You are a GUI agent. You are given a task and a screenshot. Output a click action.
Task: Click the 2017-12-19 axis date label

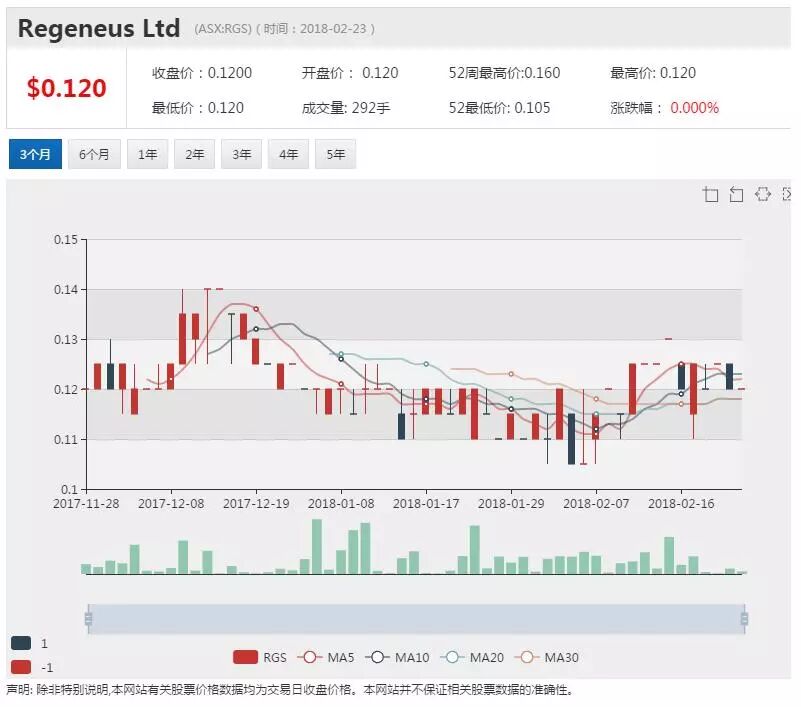(256, 503)
